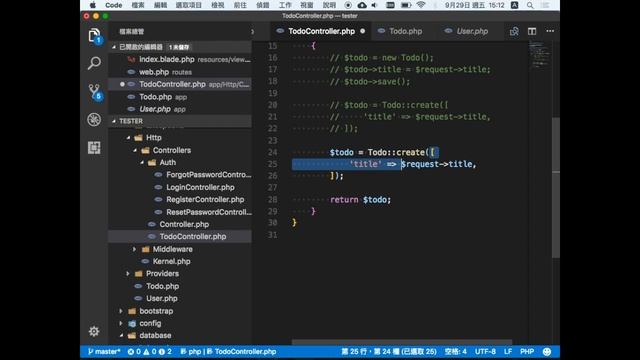
Task: Collapse the open editors section
Action: point(114,47)
